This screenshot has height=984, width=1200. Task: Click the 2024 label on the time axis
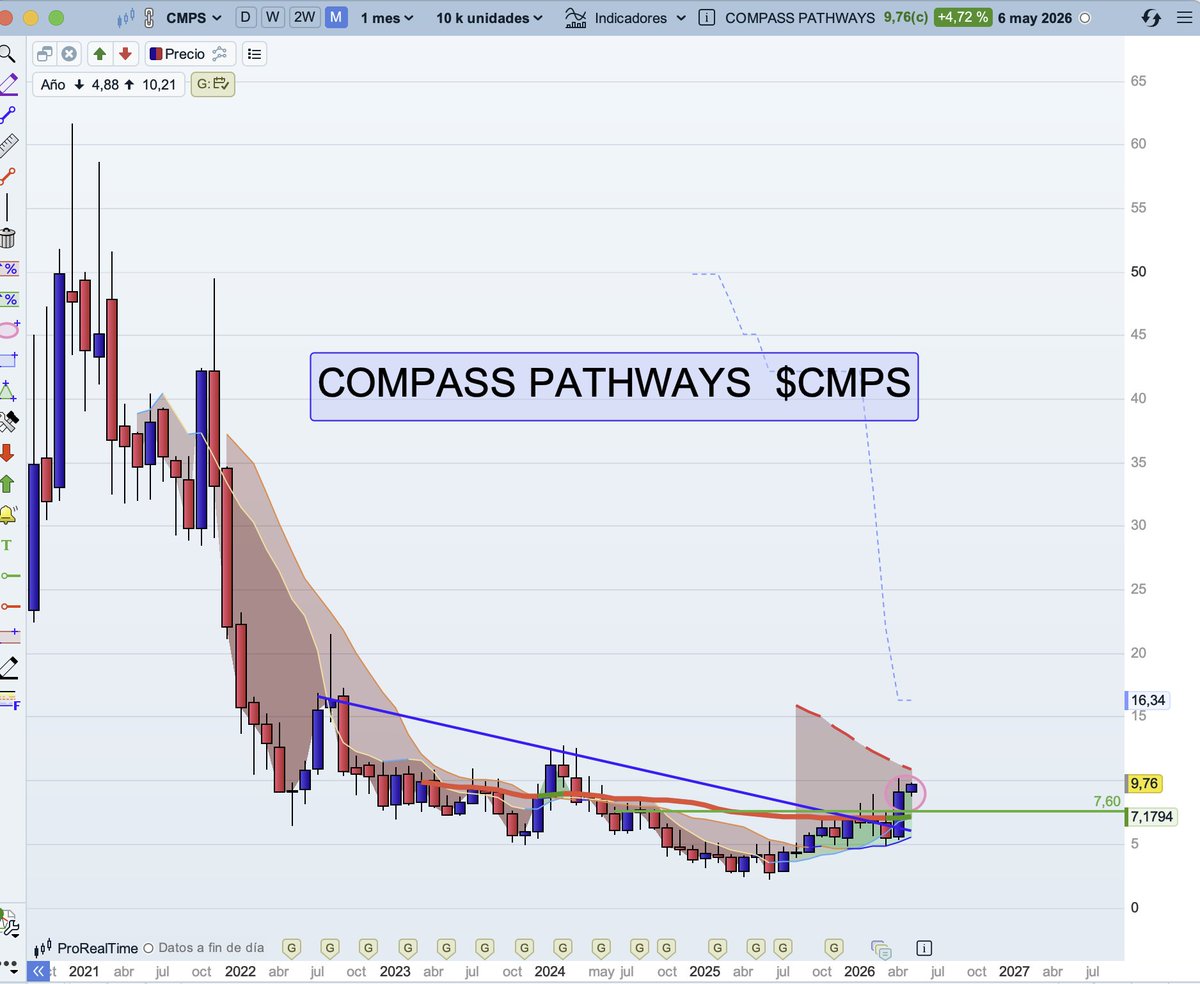click(549, 970)
